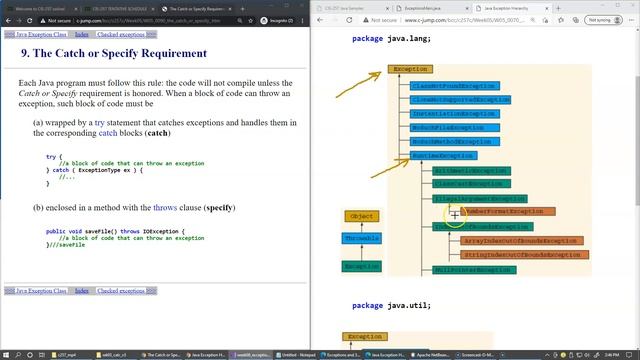The image size is (640, 360).
Task: Open Apache NetBeans from the taskbar
Action: pyautogui.click(x=429, y=355)
